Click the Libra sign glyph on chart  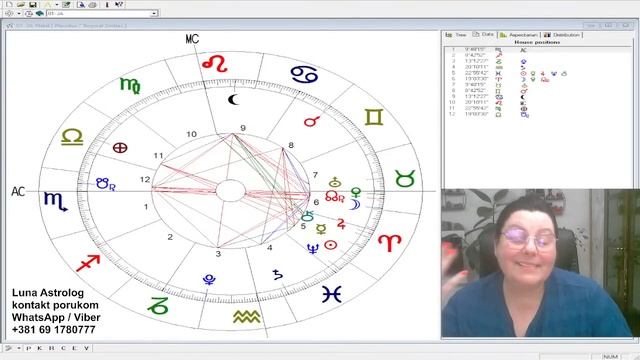[72, 137]
